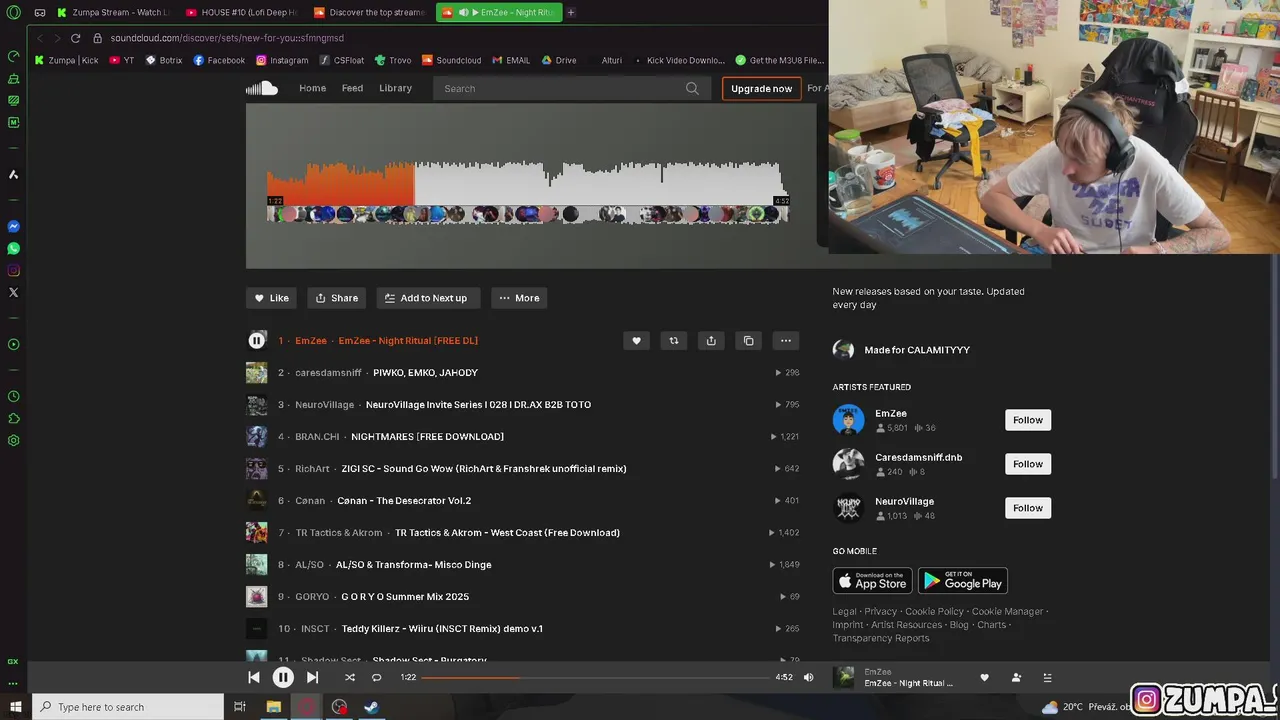Go back in browser history

click(x=39, y=38)
